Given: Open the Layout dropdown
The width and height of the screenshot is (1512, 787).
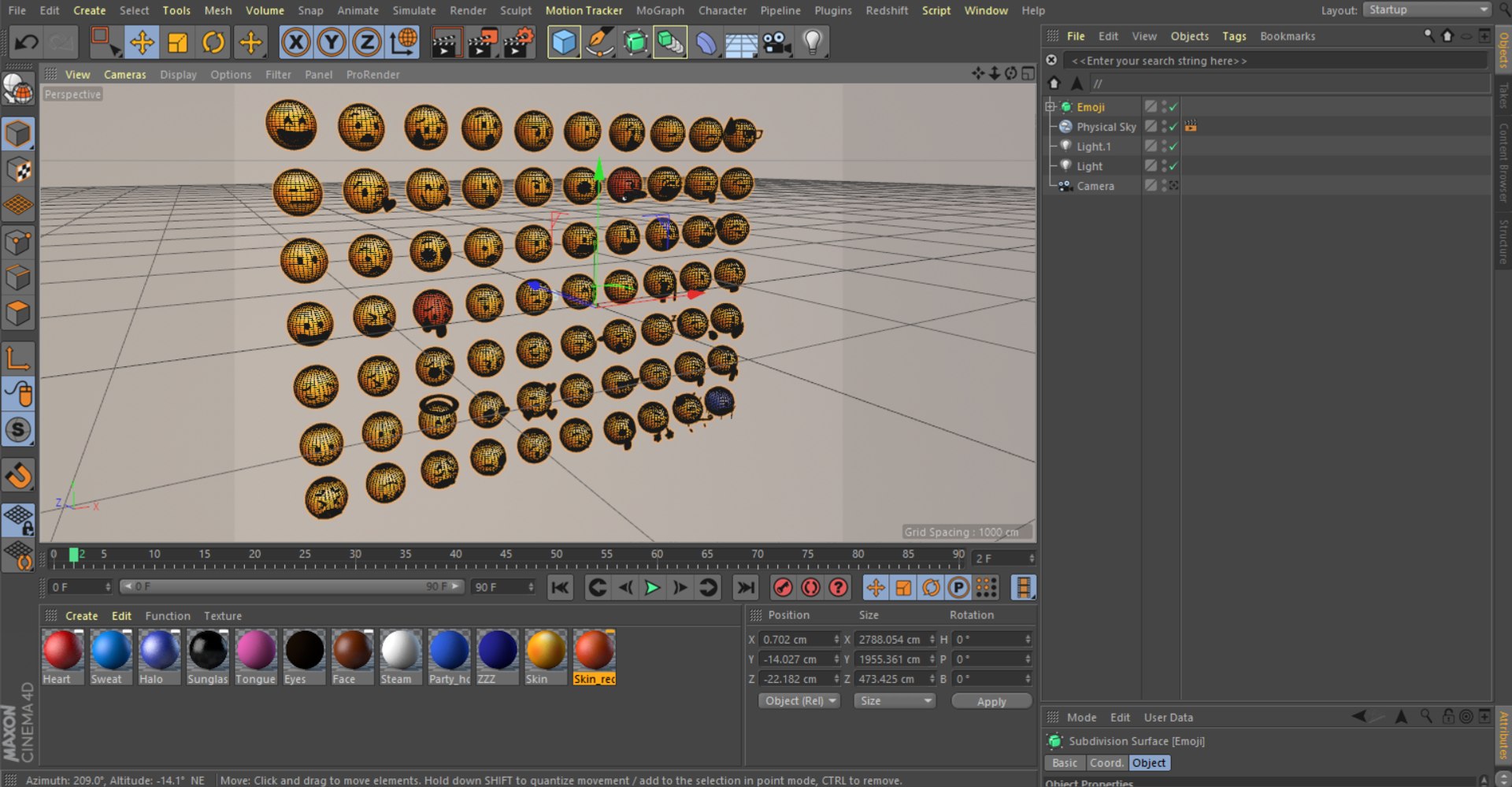Looking at the screenshot, I should tap(1428, 10).
